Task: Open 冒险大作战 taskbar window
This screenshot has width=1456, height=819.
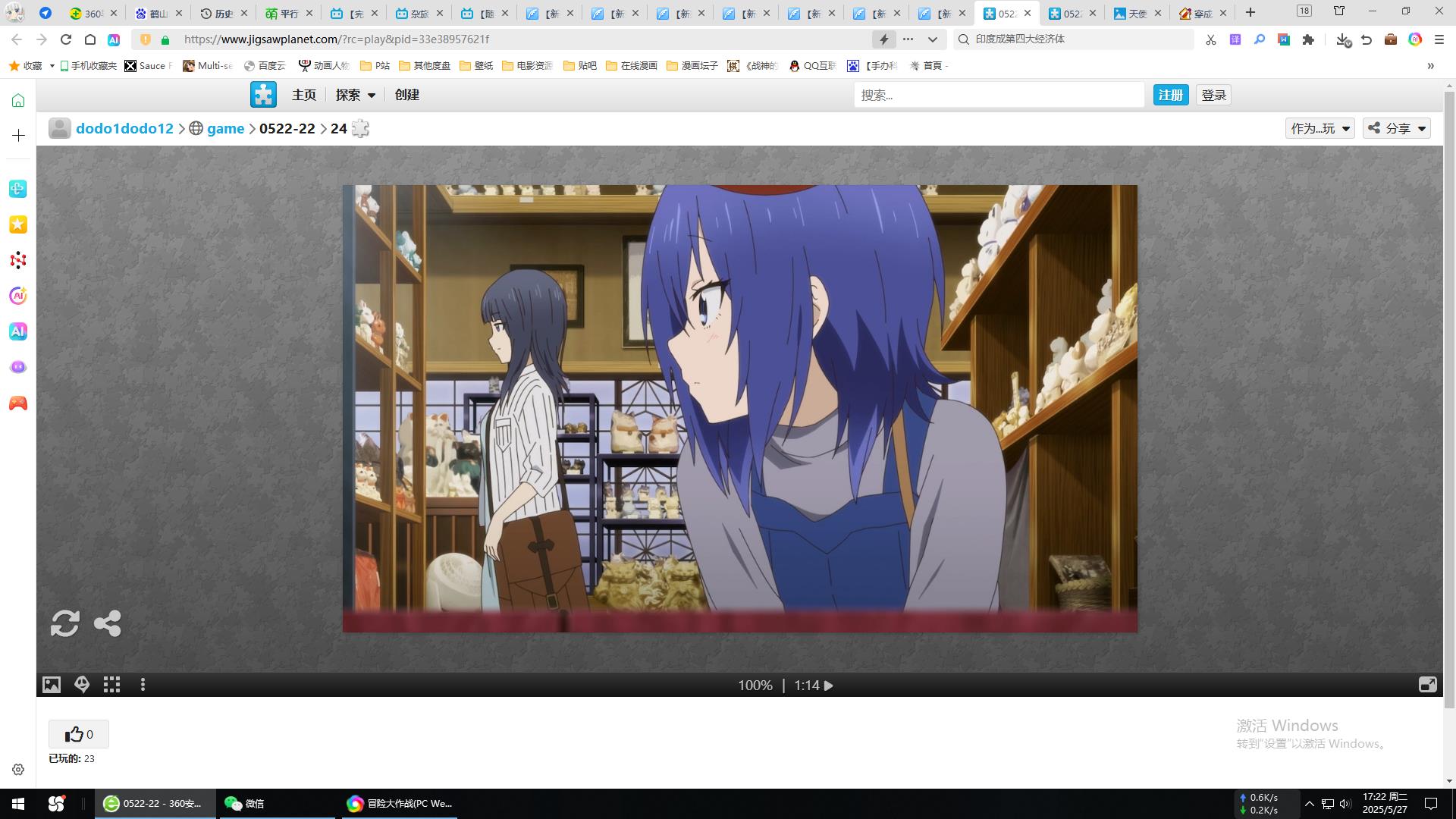Action: pos(400,804)
